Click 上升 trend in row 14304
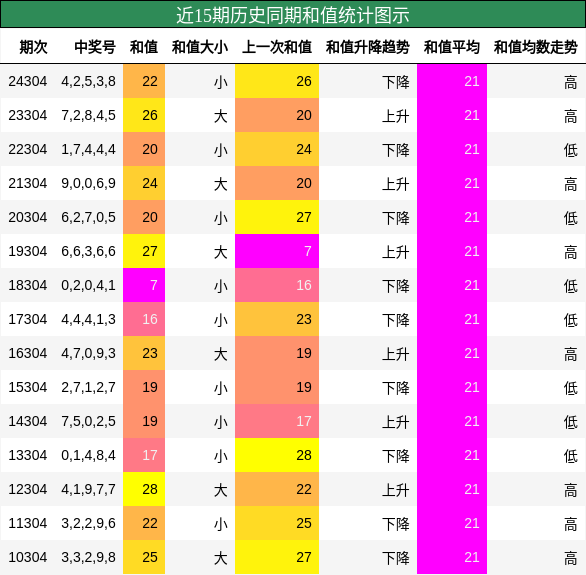Viewport: 586px width, 575px height. click(396, 422)
